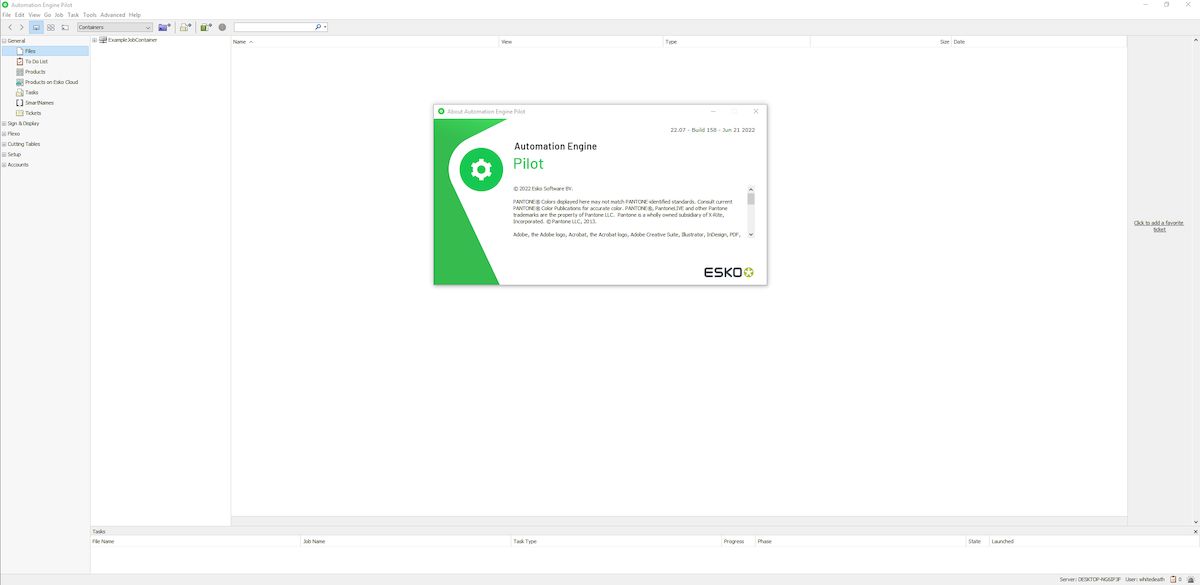Sort tasks by Phase column
The image size is (1200, 585).
860,541
